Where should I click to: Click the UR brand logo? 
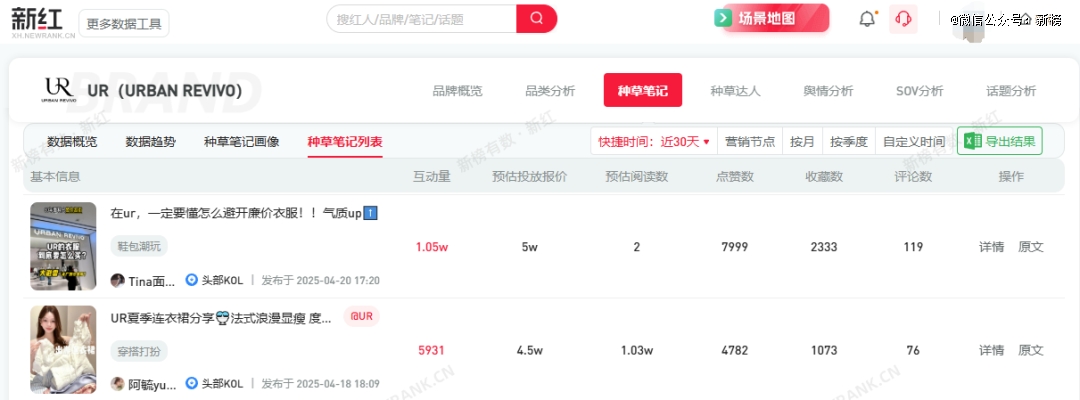[x=59, y=90]
